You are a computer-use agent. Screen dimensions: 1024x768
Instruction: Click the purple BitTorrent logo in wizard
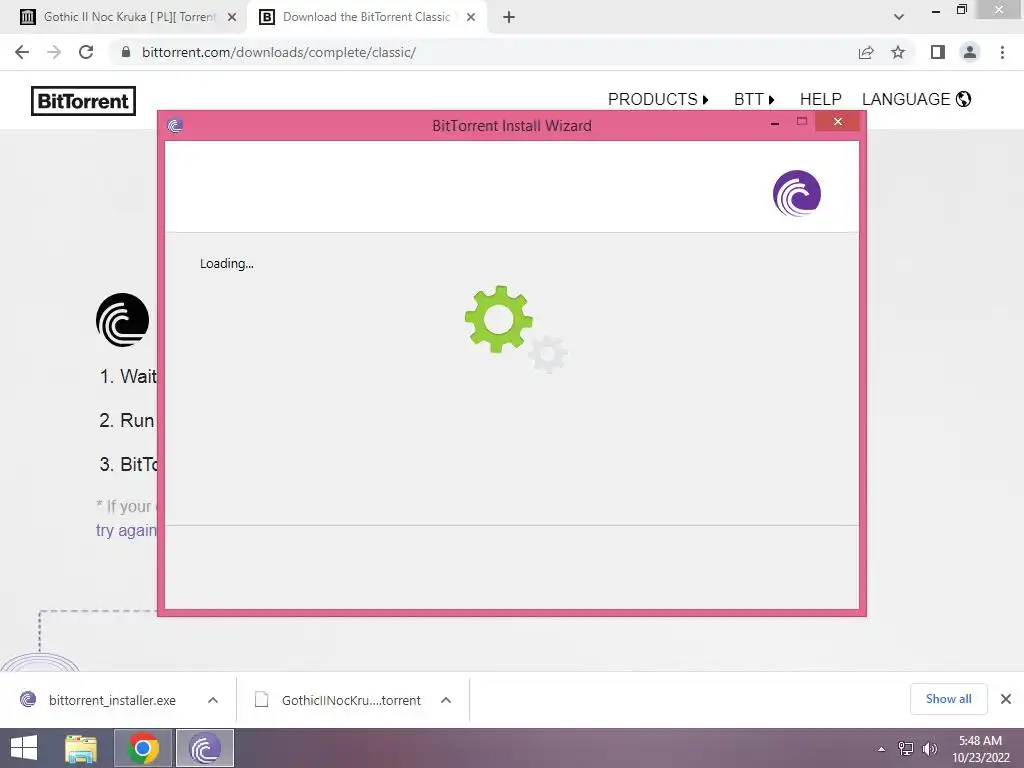point(797,193)
